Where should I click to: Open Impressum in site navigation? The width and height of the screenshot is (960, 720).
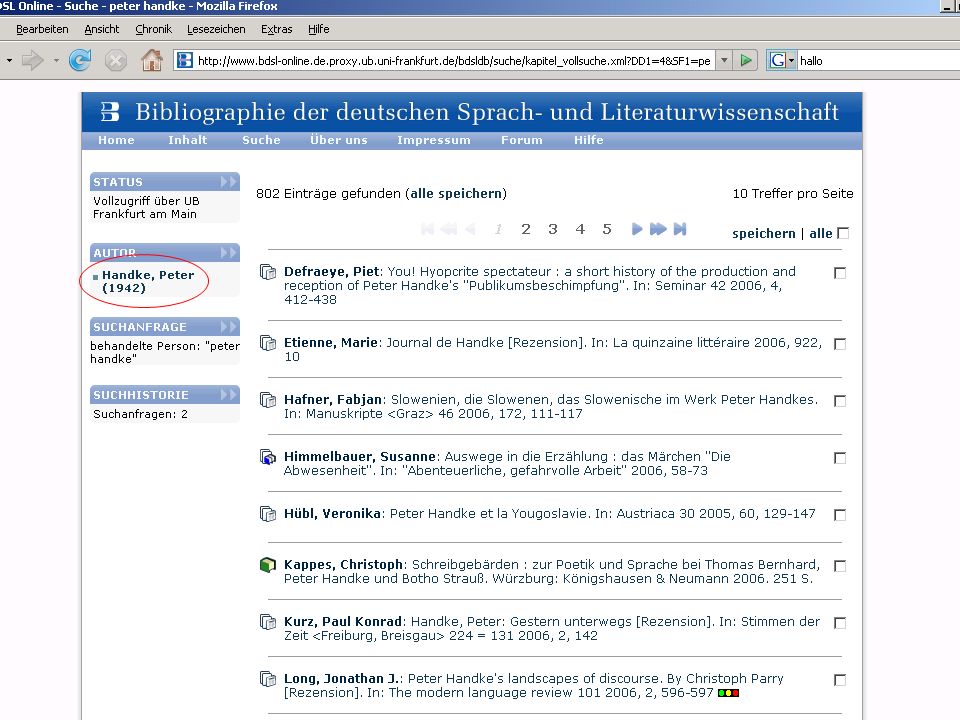pyautogui.click(x=434, y=140)
